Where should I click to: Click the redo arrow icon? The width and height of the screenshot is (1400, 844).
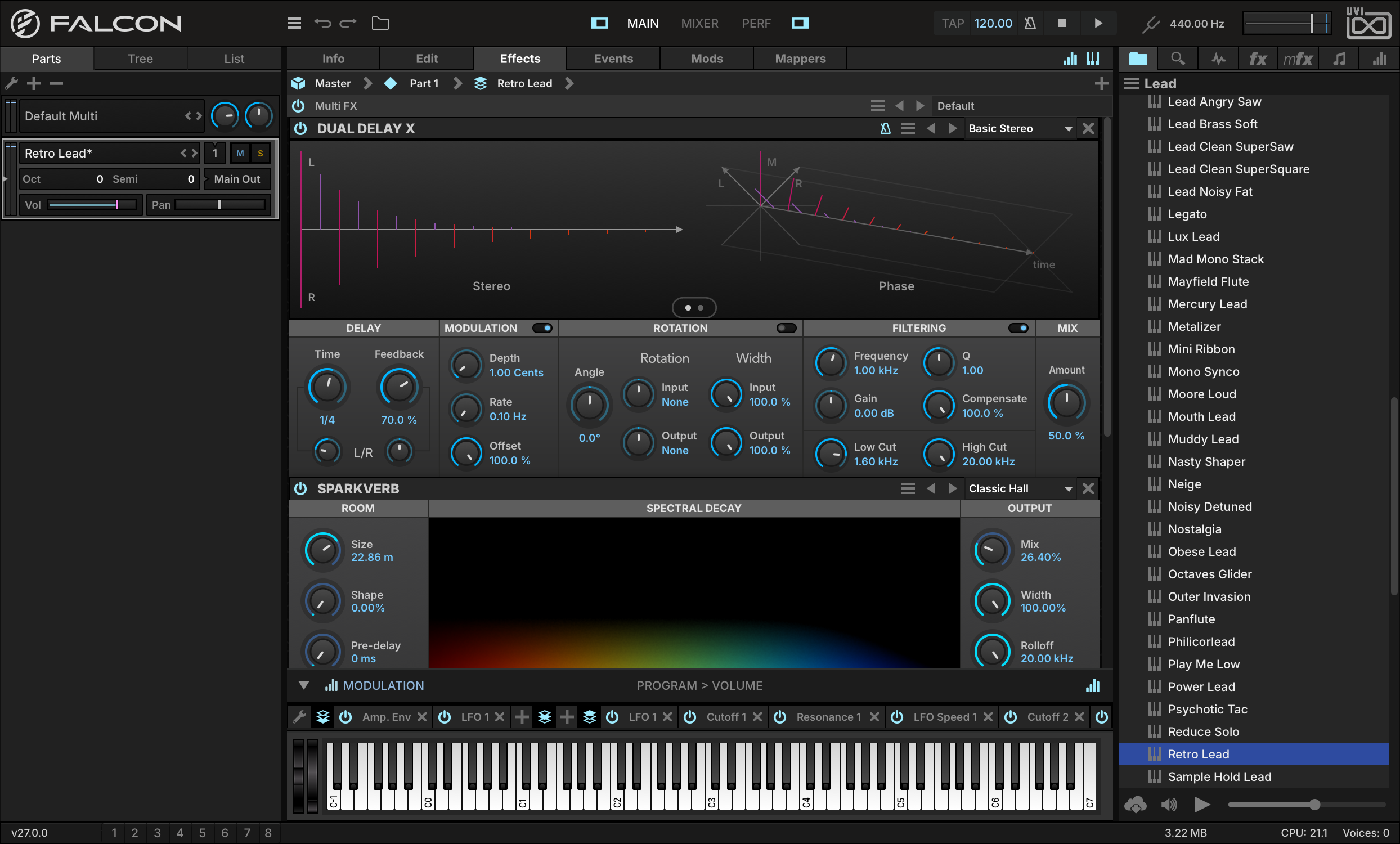348,23
